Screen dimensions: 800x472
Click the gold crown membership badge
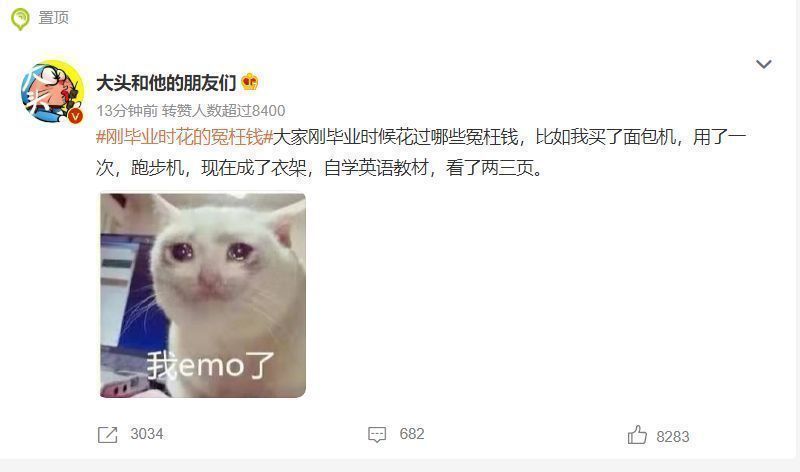(249, 82)
